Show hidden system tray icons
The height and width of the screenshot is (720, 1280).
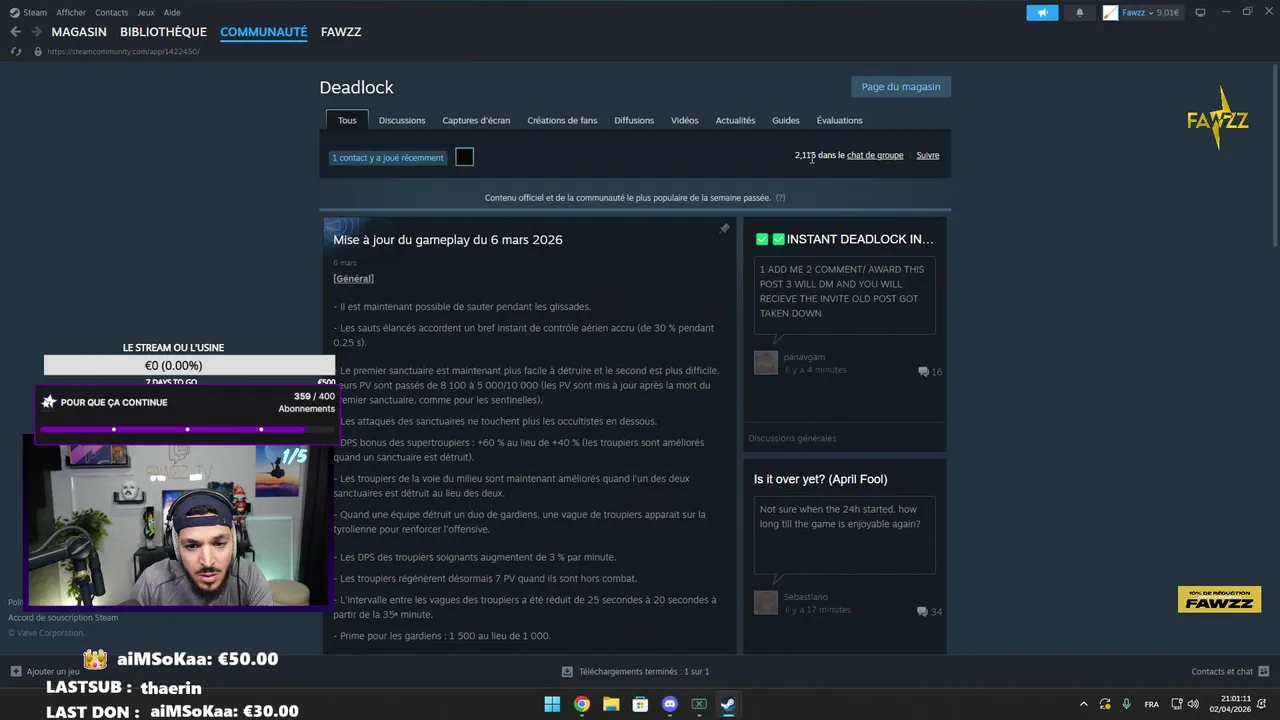click(1084, 704)
